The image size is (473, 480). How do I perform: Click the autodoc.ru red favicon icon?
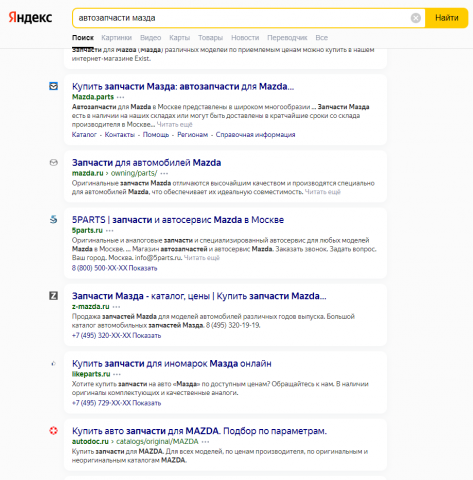click(x=53, y=431)
